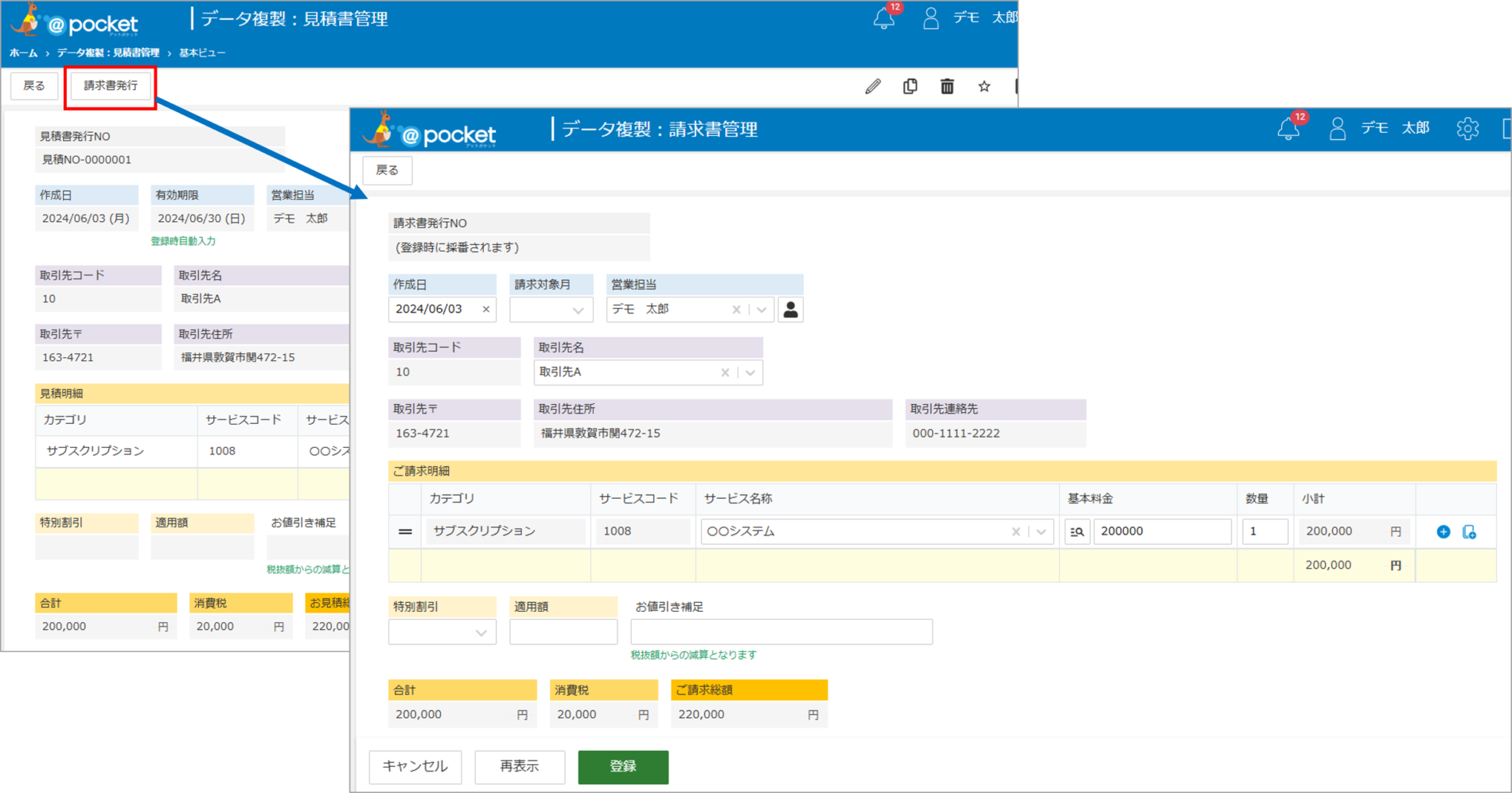Click 税抜額からの減算となります note in 請求書管理
The height and width of the screenshot is (793, 1512).
tap(694, 655)
